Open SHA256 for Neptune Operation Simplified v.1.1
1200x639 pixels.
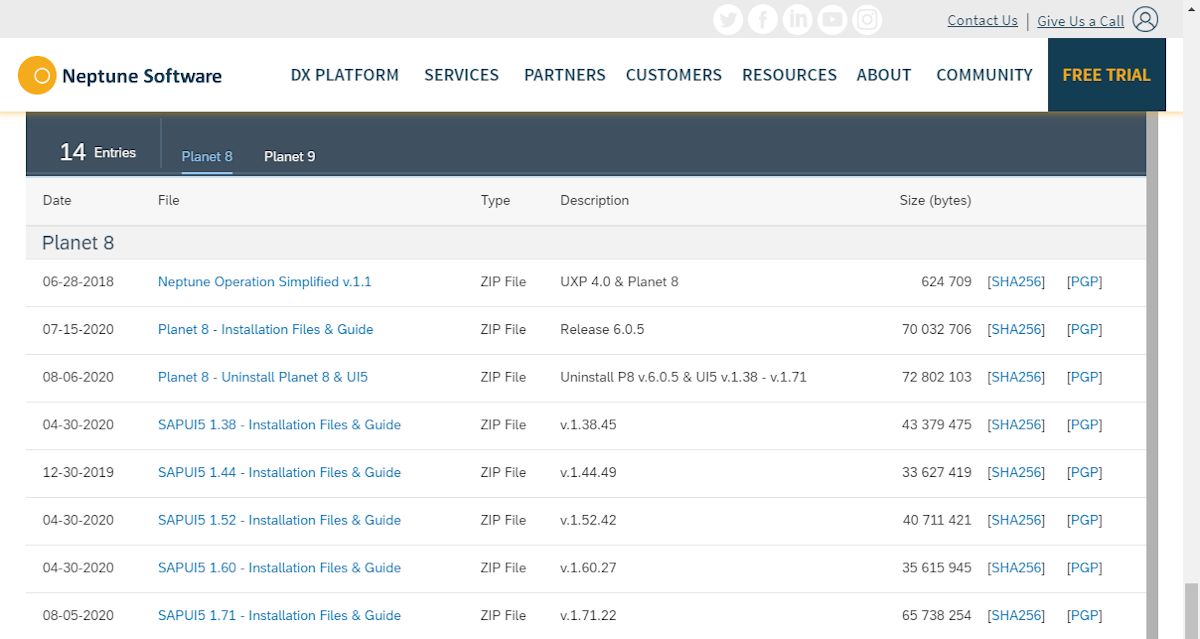(1016, 281)
